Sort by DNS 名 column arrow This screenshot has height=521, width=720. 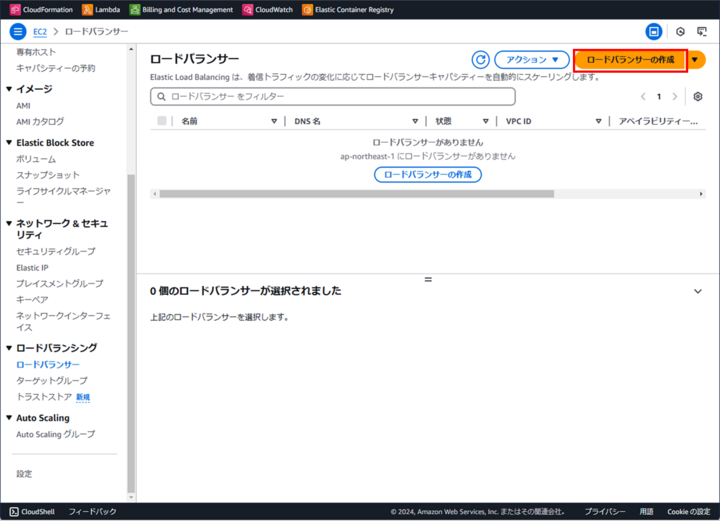click(415, 121)
